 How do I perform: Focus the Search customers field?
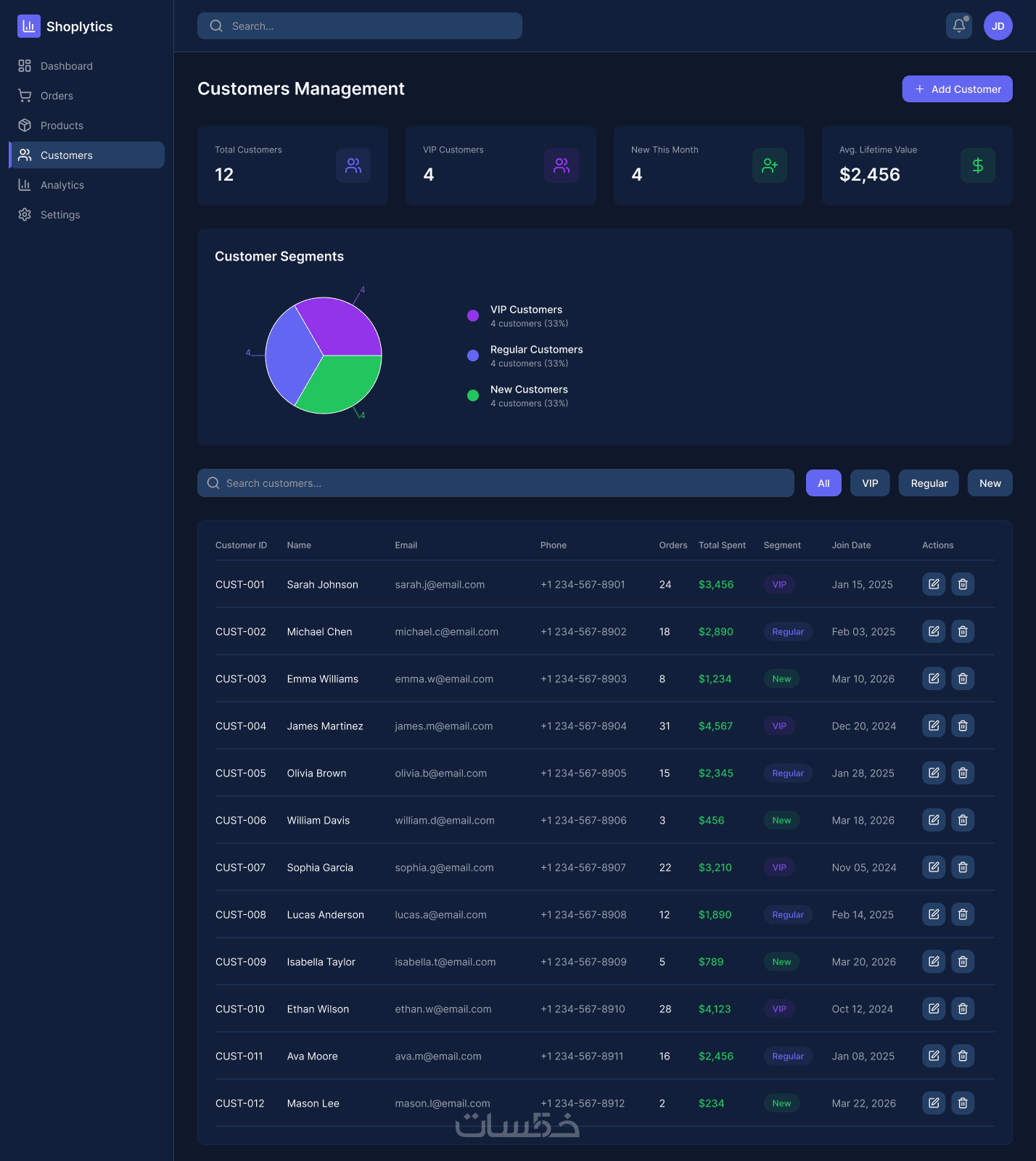pyautogui.click(x=496, y=483)
